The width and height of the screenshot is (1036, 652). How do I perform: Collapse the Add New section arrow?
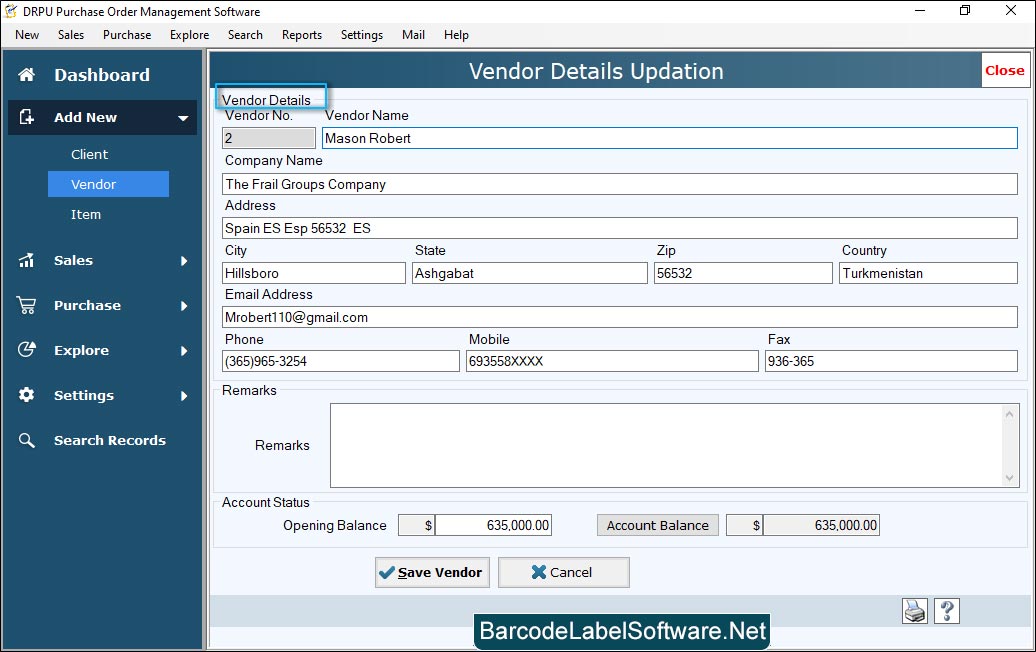point(183,118)
